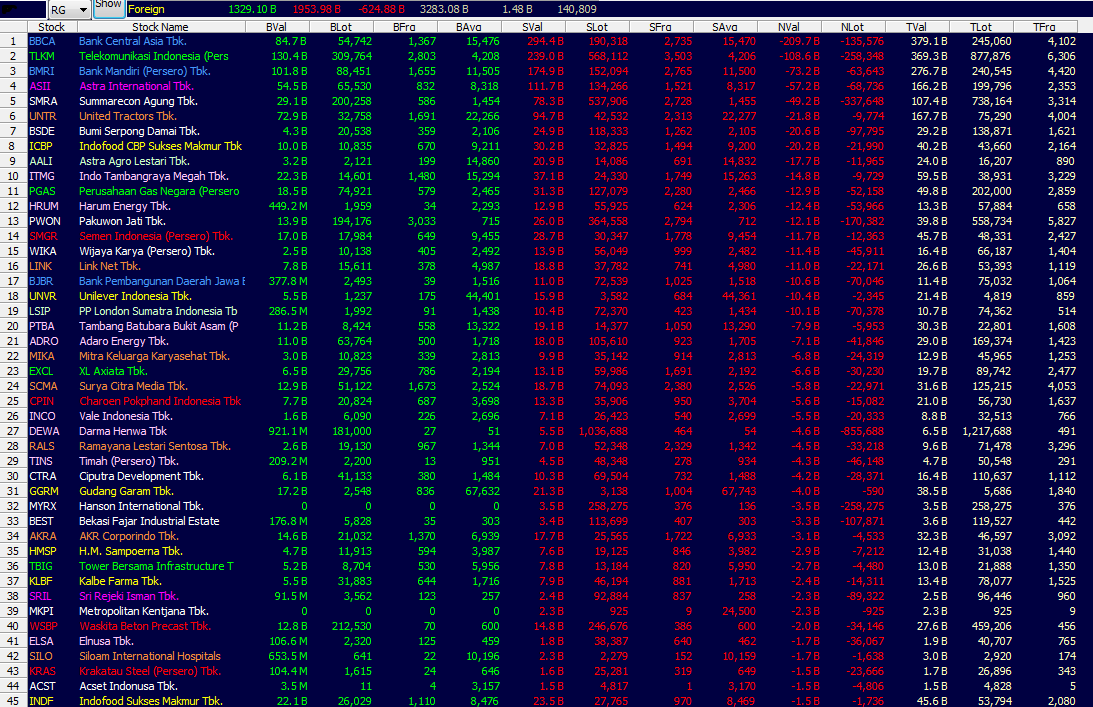The width and height of the screenshot is (1093, 707).
Task: Select the TINS stock code
Action: tap(40, 461)
